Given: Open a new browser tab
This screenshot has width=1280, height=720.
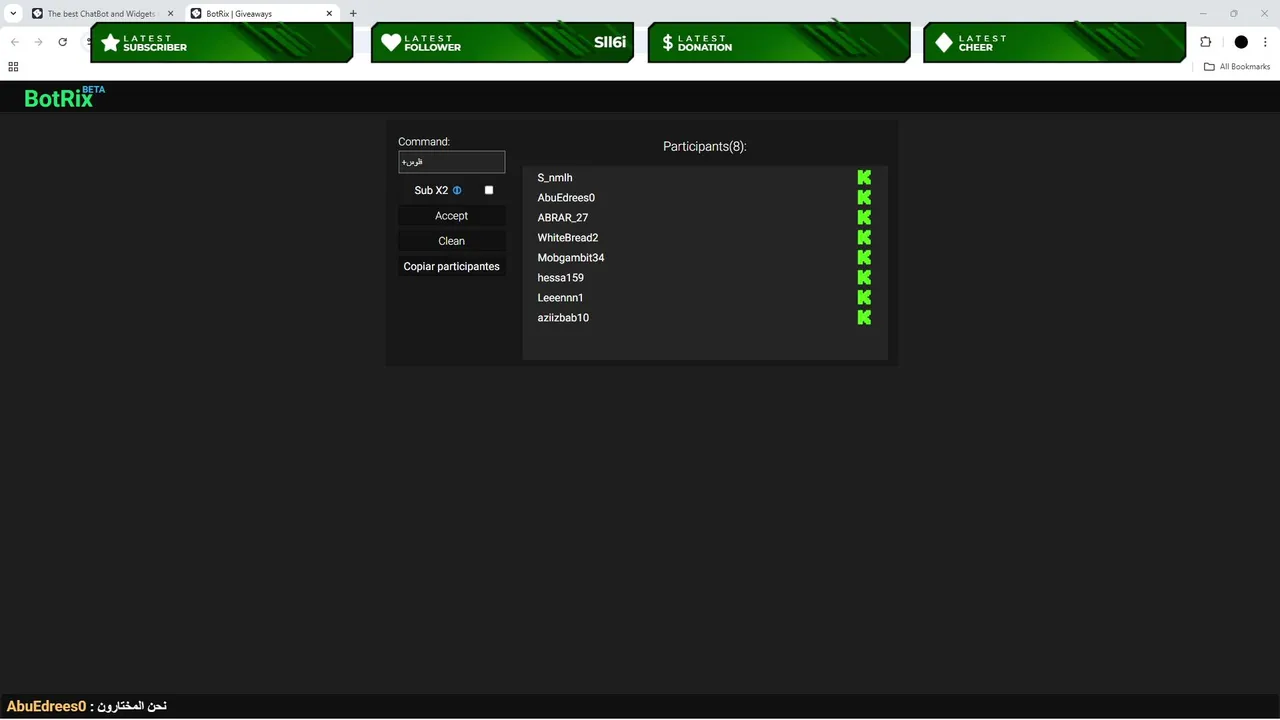Looking at the screenshot, I should click(x=353, y=13).
